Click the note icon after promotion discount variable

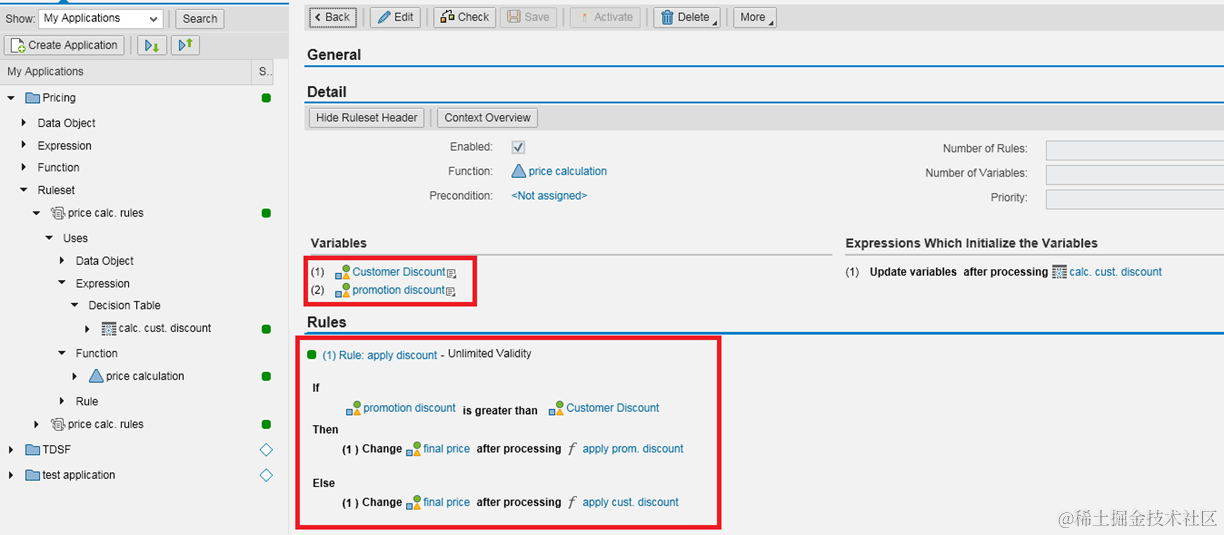pyautogui.click(x=450, y=291)
